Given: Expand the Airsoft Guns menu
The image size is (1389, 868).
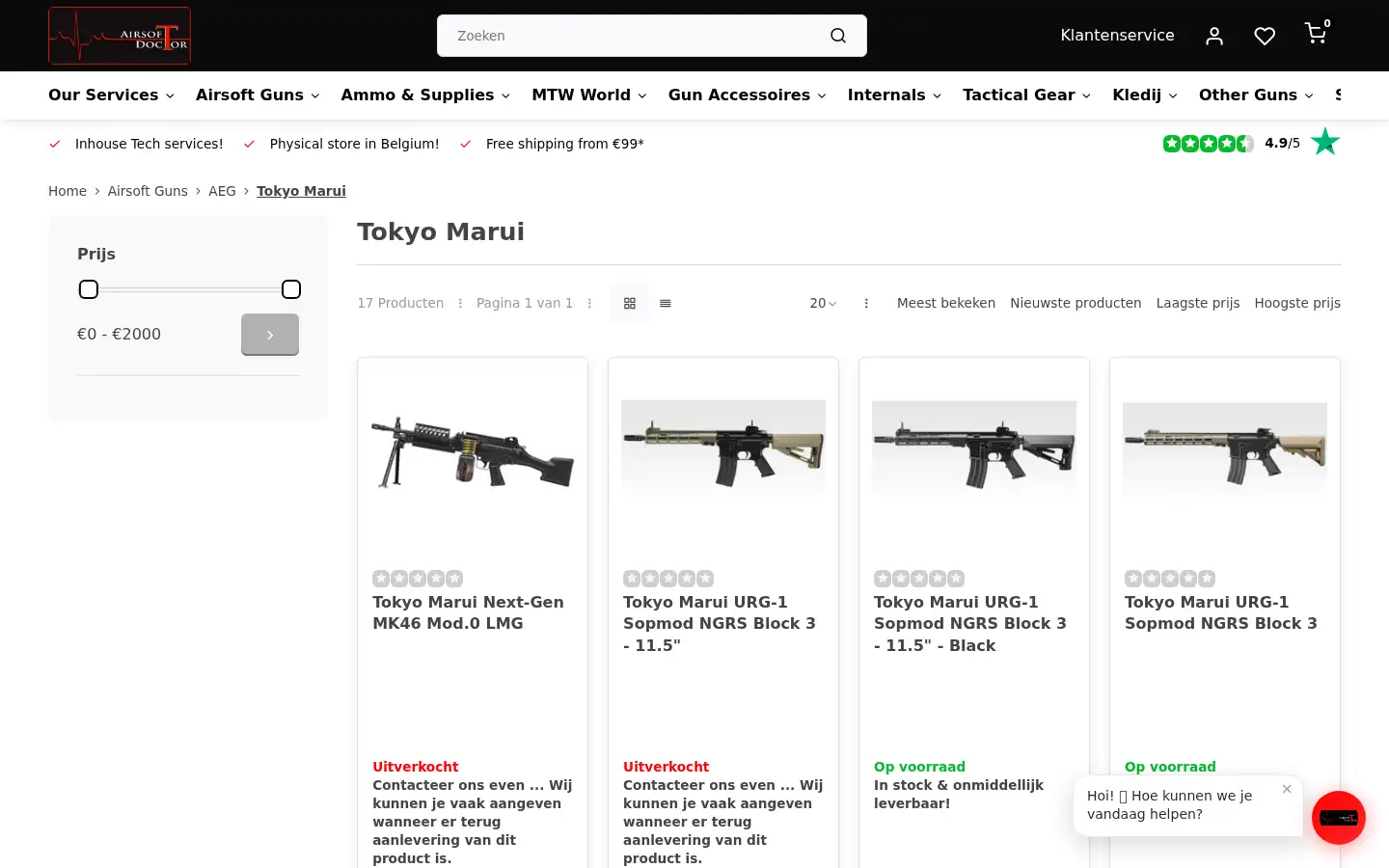Looking at the screenshot, I should pyautogui.click(x=258, y=95).
